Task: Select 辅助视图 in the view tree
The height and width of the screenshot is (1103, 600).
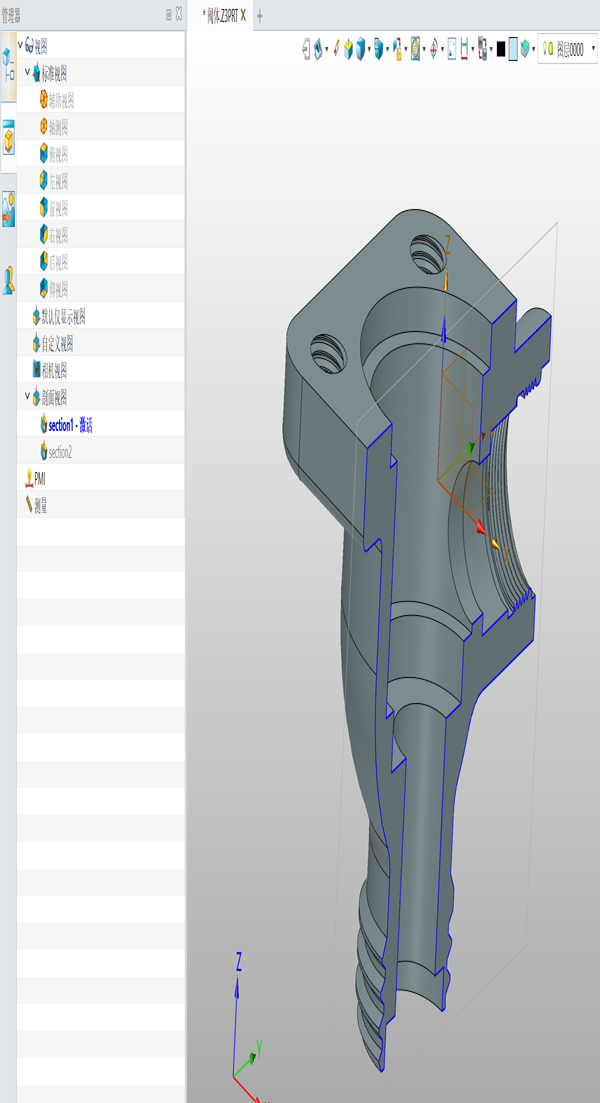Action: (x=61, y=100)
